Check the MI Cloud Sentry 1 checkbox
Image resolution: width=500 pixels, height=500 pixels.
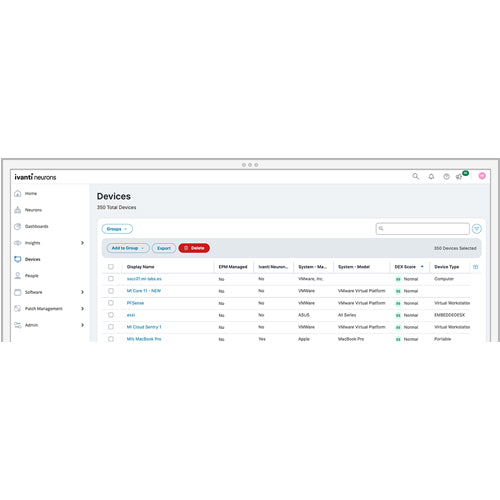point(111,327)
